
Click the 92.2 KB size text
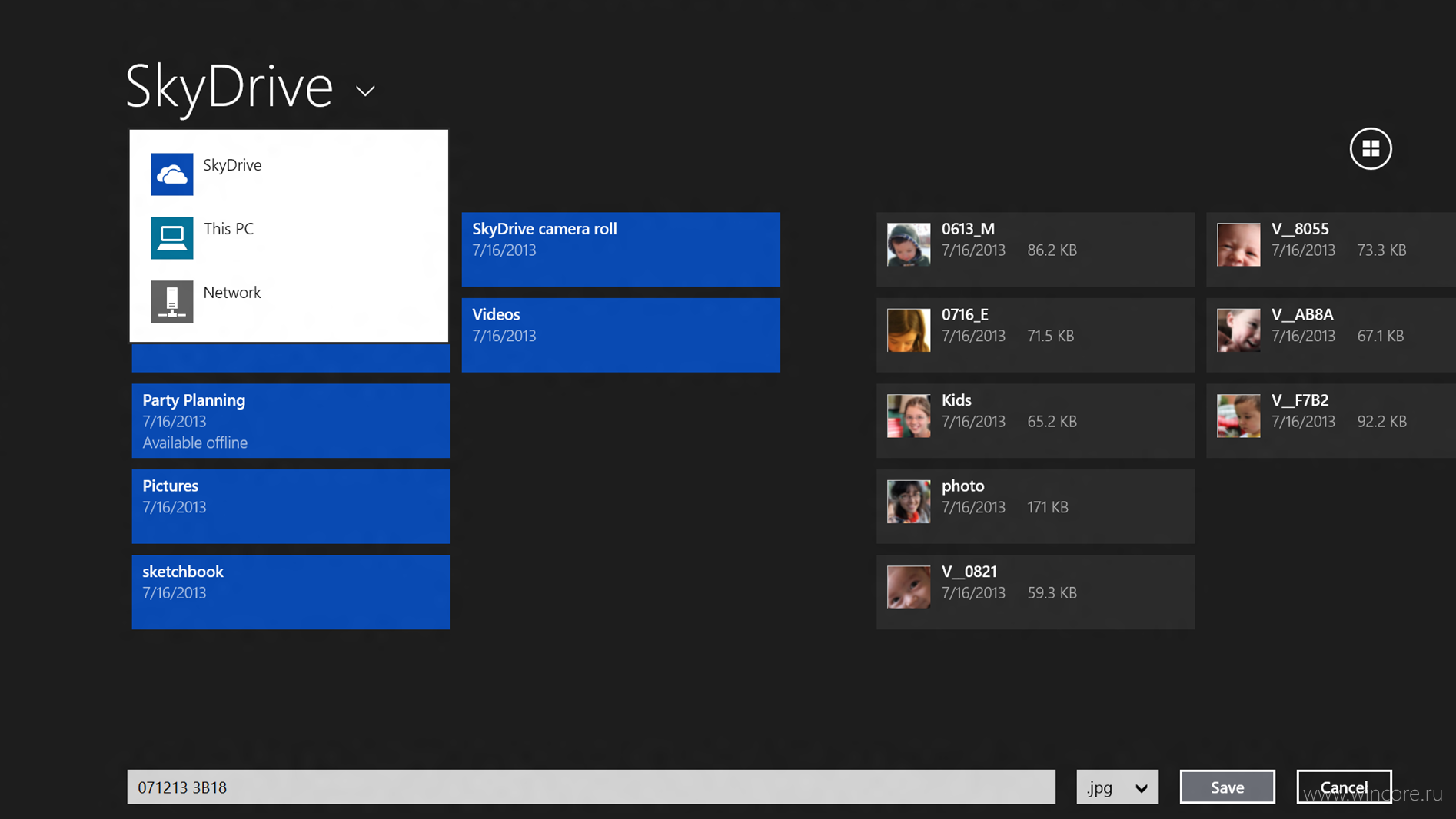point(1381,422)
